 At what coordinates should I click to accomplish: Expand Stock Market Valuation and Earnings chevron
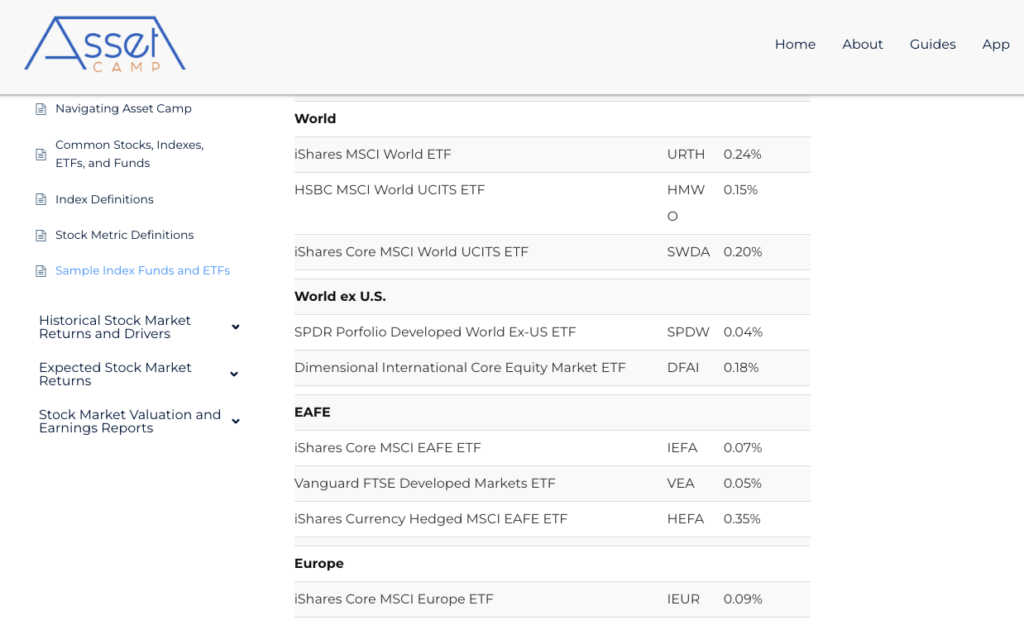(235, 421)
